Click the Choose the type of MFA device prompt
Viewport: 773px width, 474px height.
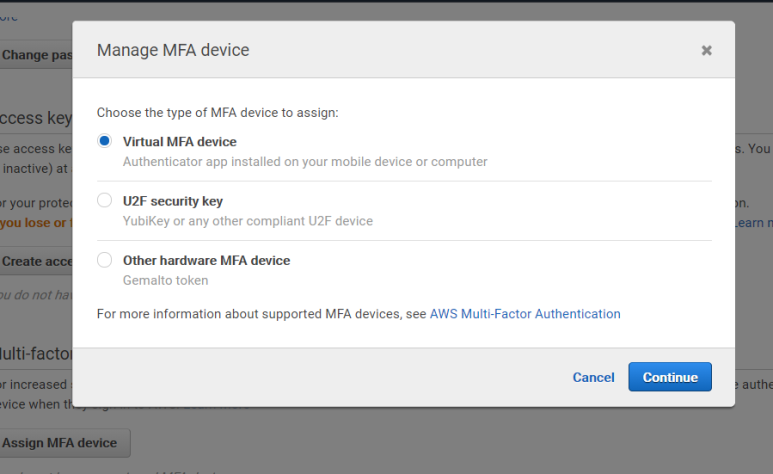pyautogui.click(x=217, y=112)
